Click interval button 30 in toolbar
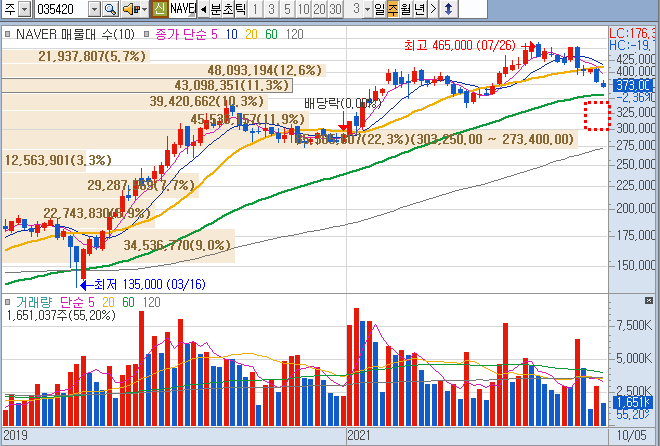 pos(335,9)
